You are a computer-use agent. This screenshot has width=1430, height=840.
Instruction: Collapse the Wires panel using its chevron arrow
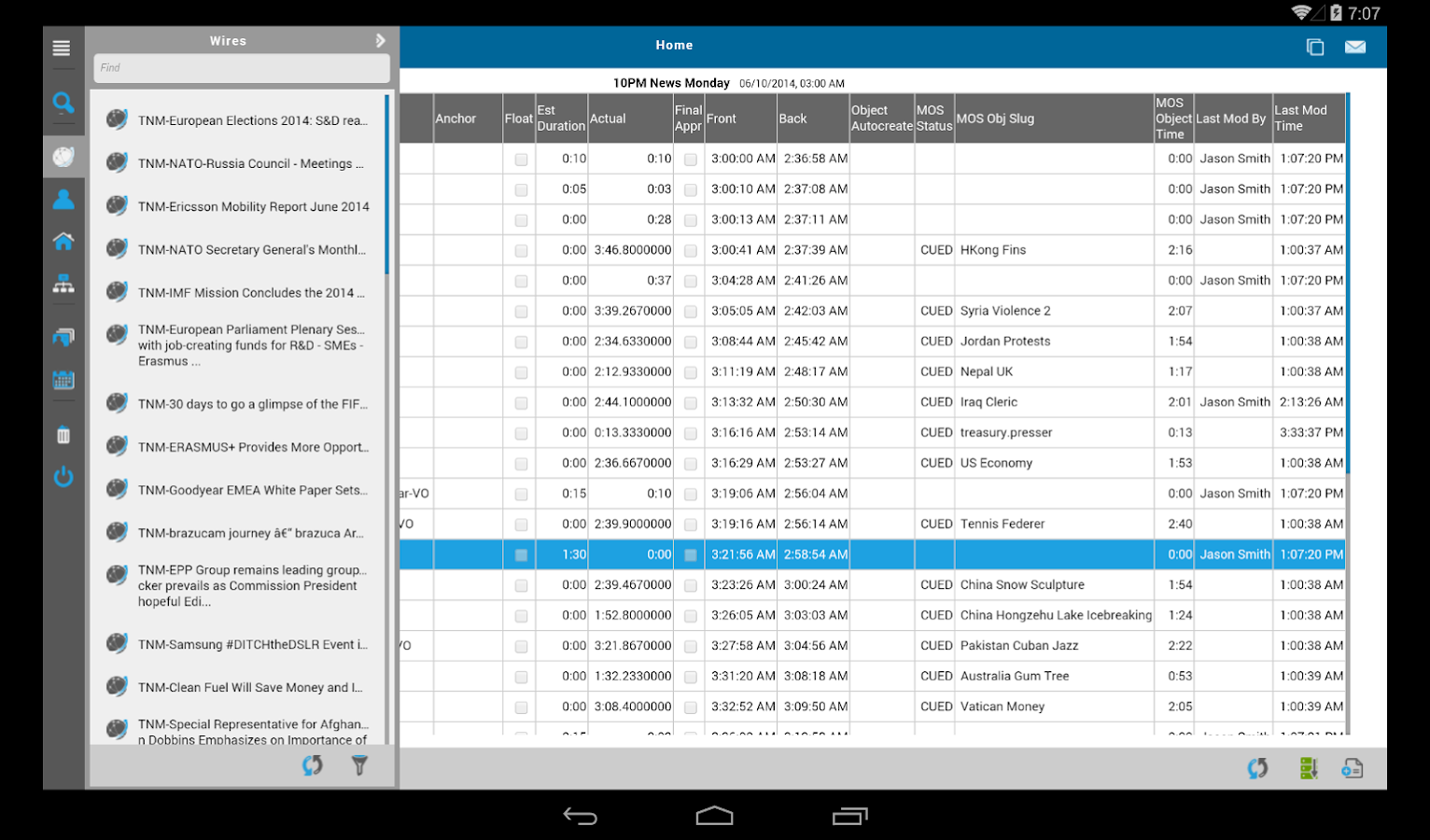tap(380, 40)
